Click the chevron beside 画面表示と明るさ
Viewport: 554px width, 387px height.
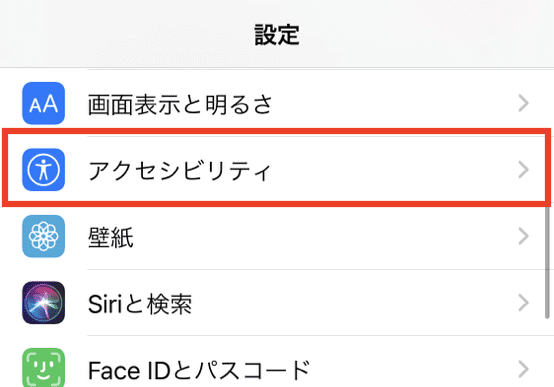click(524, 103)
